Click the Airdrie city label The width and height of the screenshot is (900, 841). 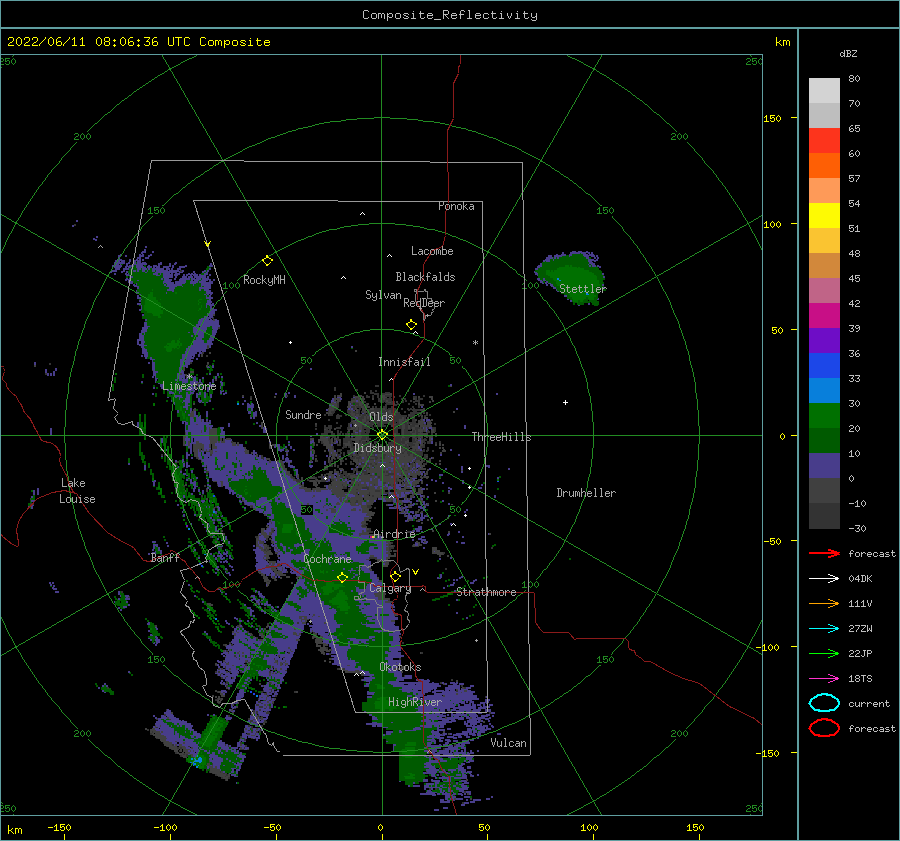click(x=394, y=534)
